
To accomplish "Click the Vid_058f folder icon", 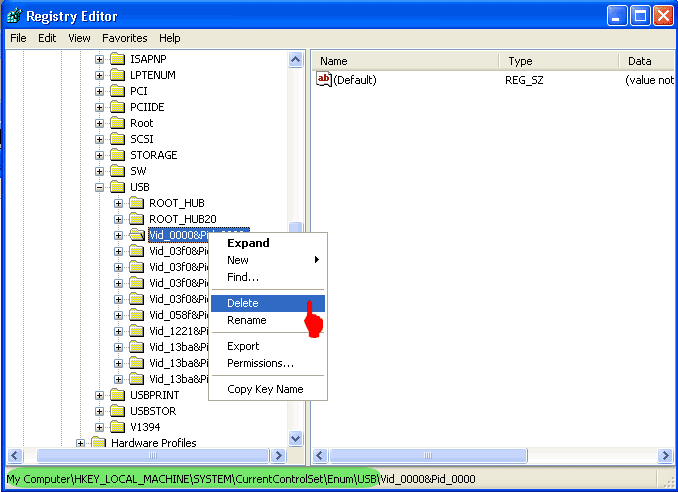I will (x=136, y=315).
